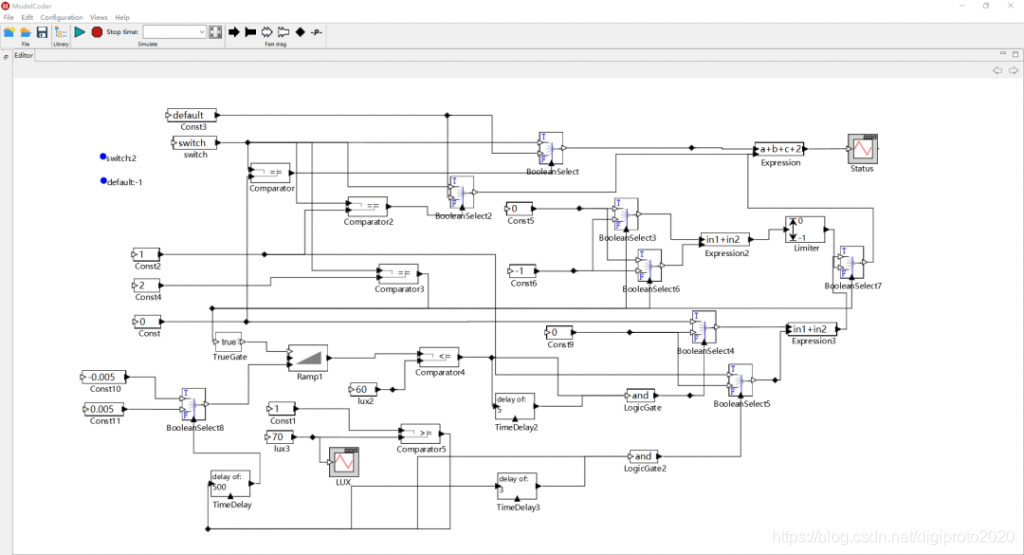The width and height of the screenshot is (1024, 555).
Task: Select the BooleanSelect8 block
Action: point(194,404)
